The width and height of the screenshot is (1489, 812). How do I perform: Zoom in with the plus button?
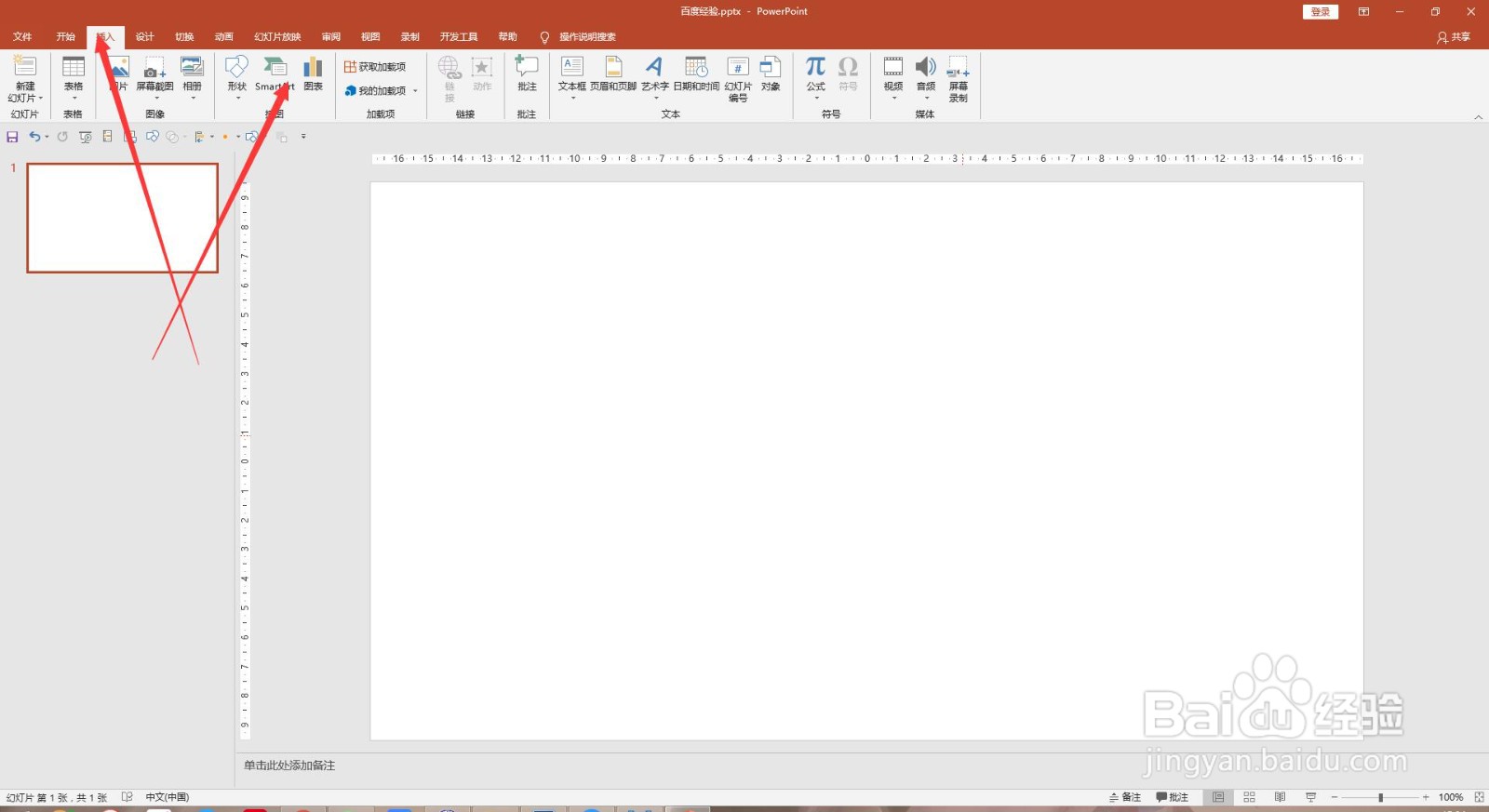pyautogui.click(x=1426, y=797)
